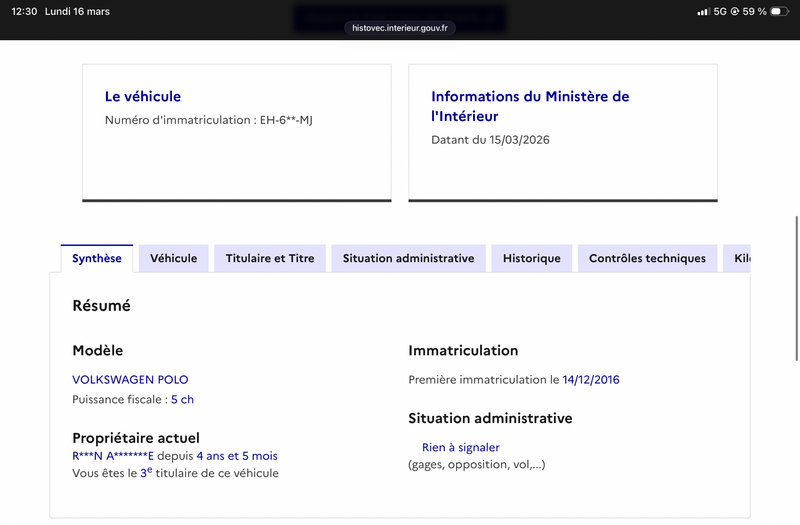Go to the Historique tab

[532, 258]
